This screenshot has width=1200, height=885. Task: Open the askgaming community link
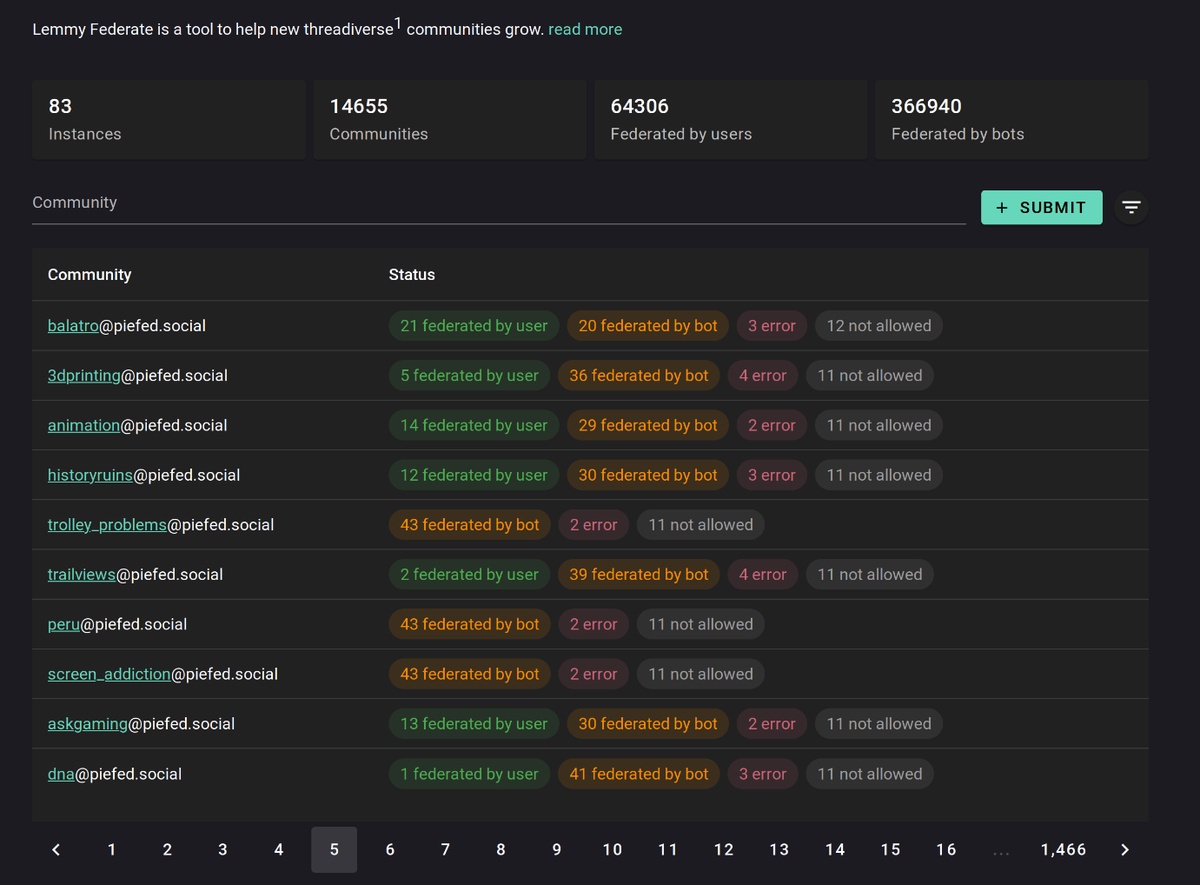coord(88,724)
